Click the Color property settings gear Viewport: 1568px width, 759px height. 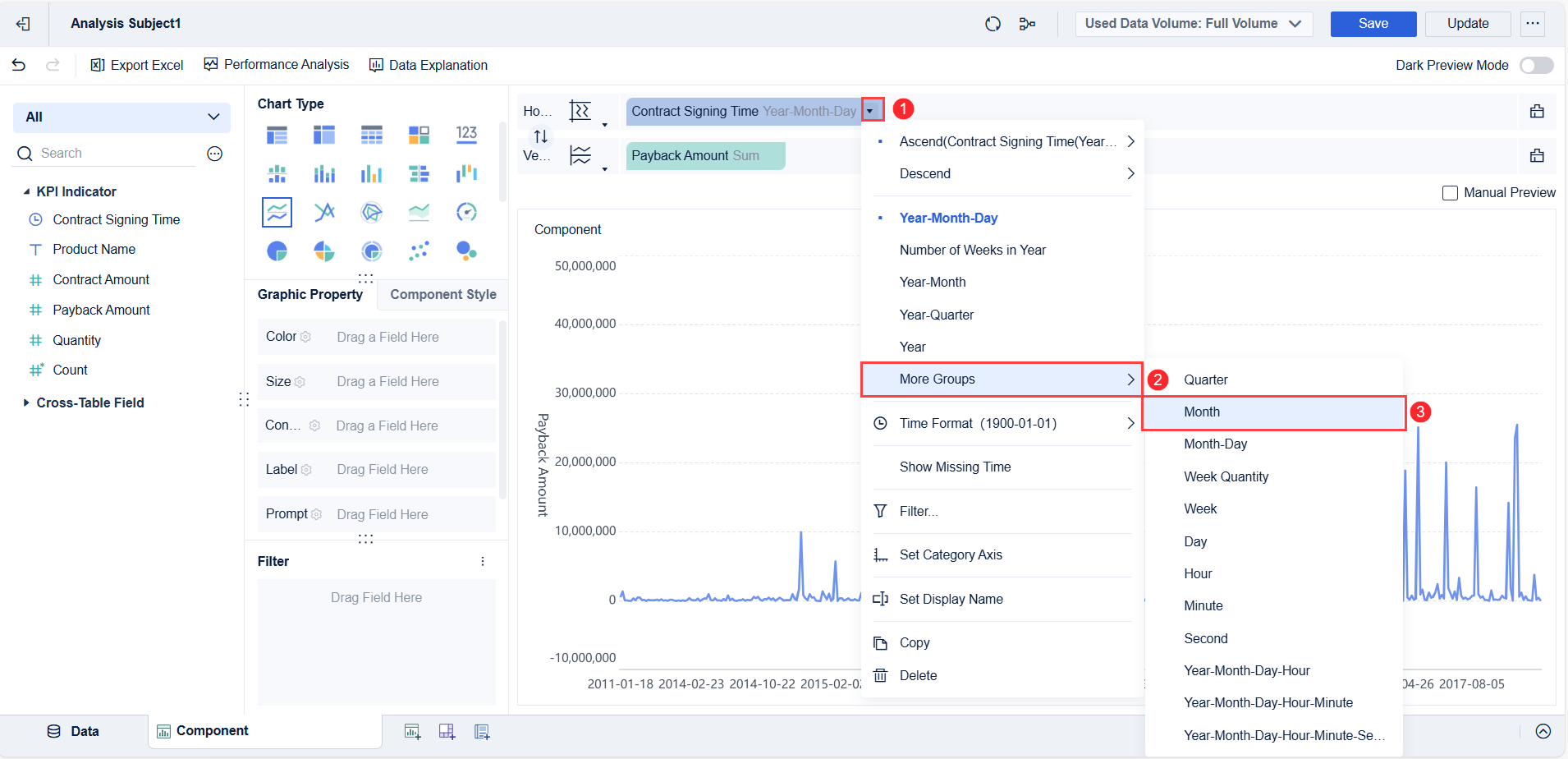306,337
